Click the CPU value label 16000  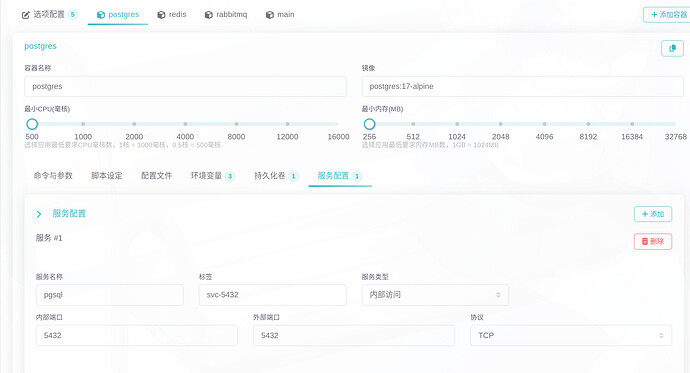point(338,137)
